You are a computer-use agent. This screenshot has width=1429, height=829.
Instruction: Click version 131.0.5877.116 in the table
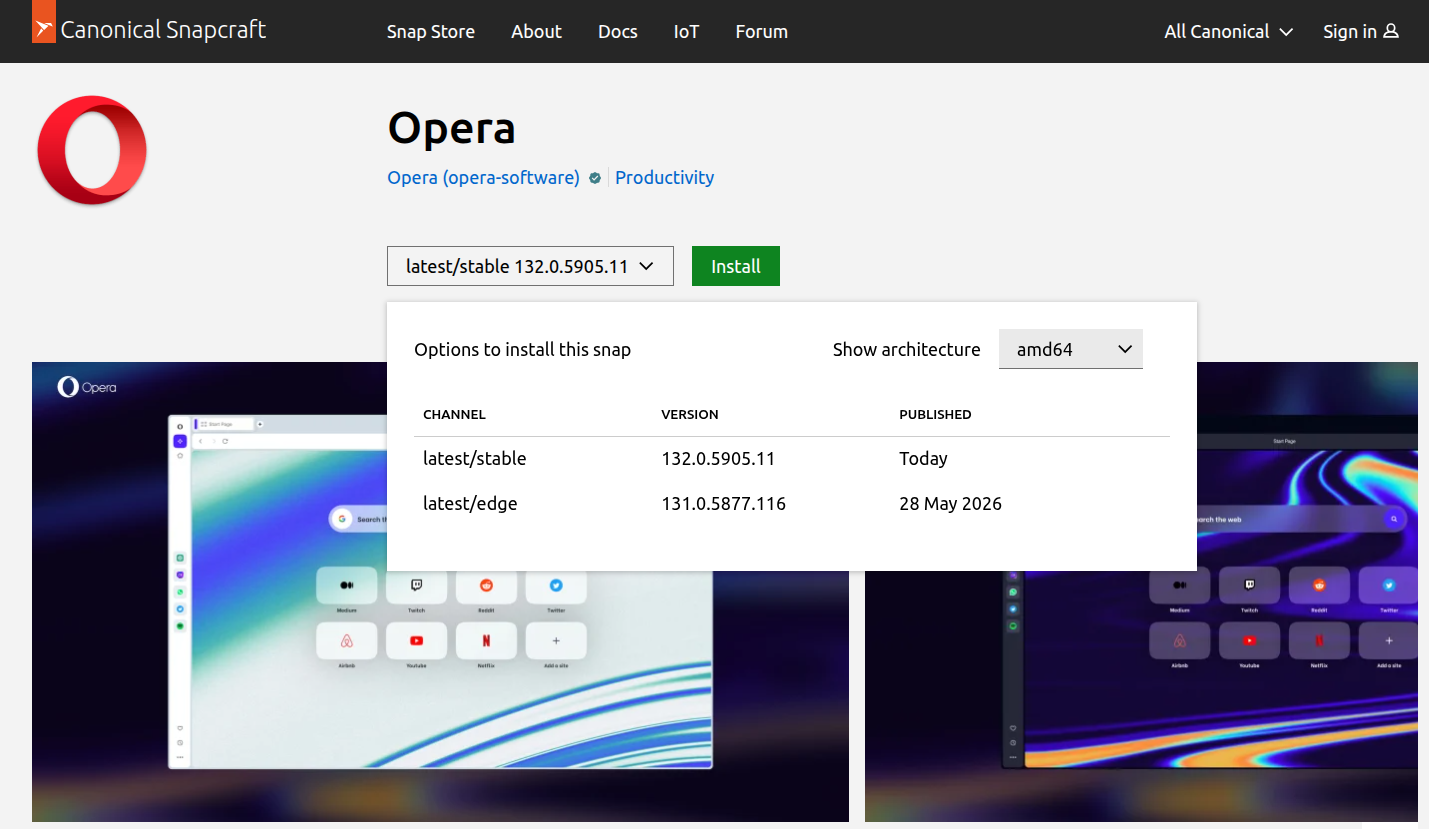(x=723, y=504)
